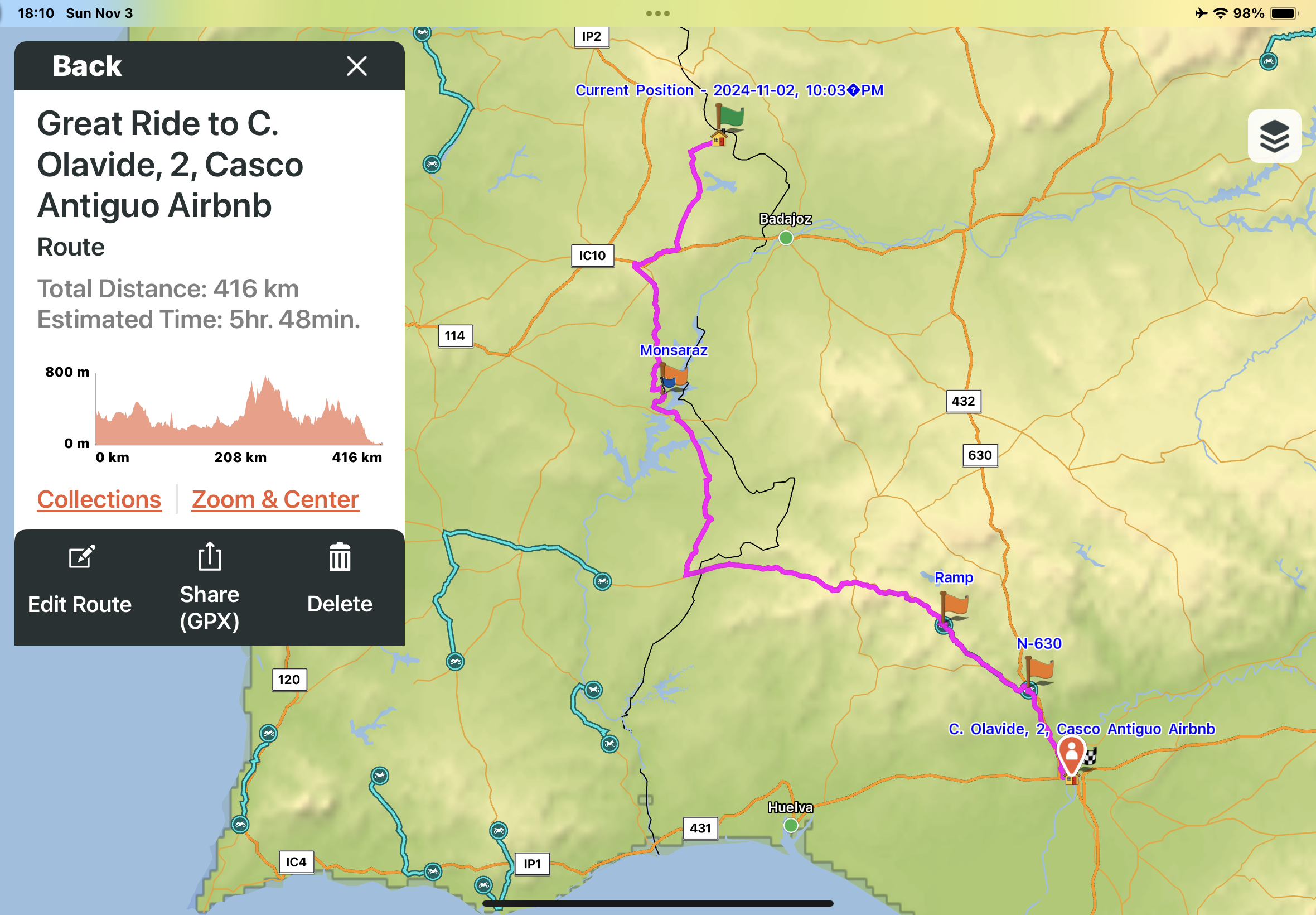Close the route details panel
The height and width of the screenshot is (915, 1316).
pos(356,66)
